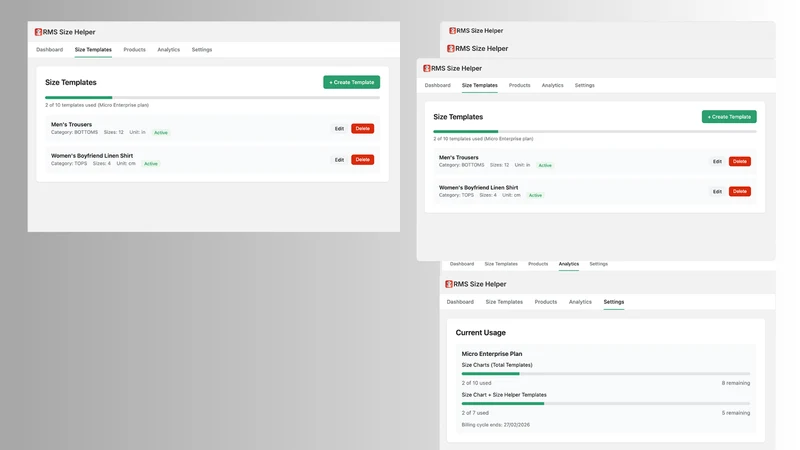This screenshot has height=450, width=800.
Task: Click the "Size Chart + Size Helper Templates" label
Action: pos(504,395)
